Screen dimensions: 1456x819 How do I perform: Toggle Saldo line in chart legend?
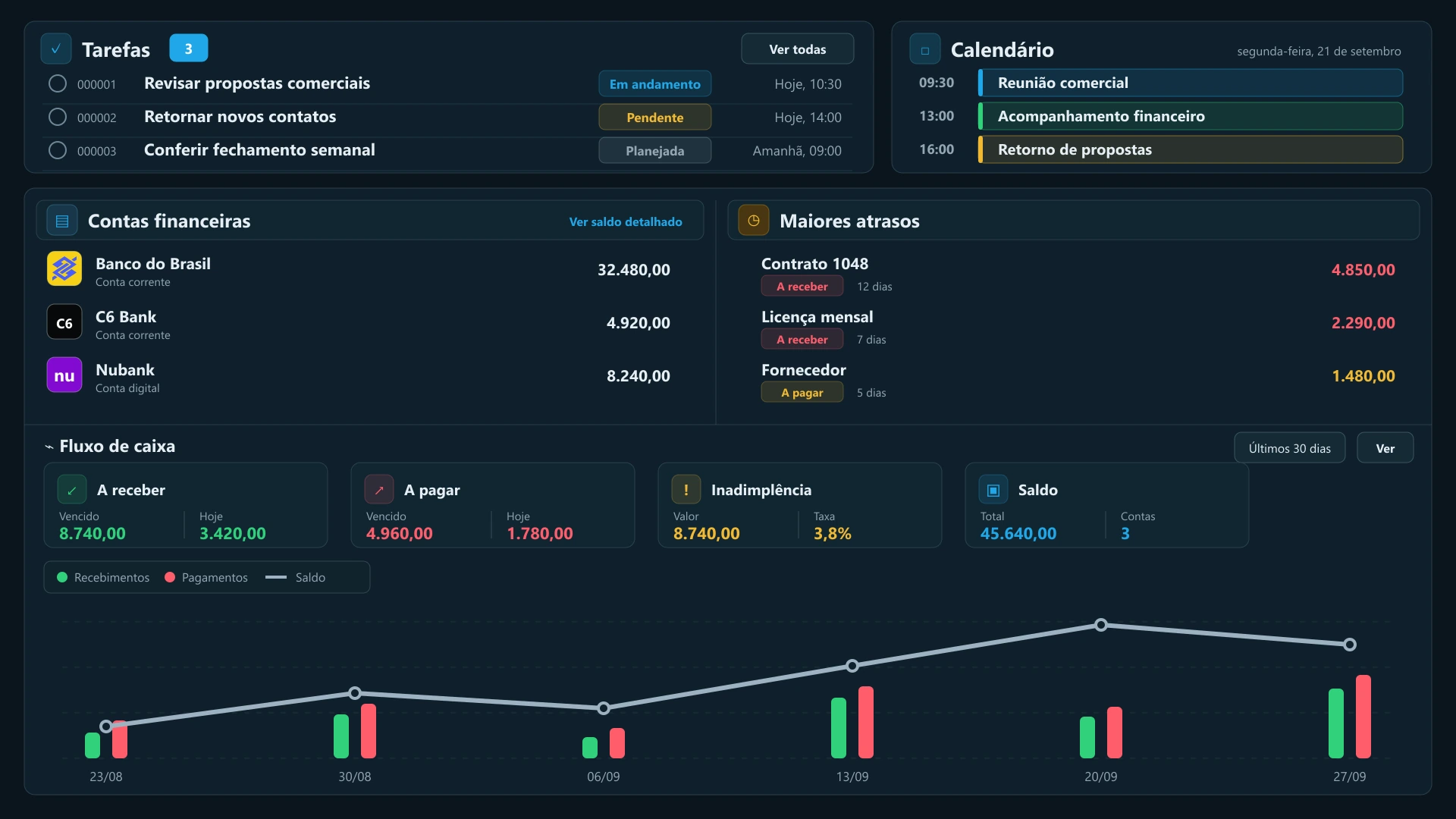[x=296, y=577]
